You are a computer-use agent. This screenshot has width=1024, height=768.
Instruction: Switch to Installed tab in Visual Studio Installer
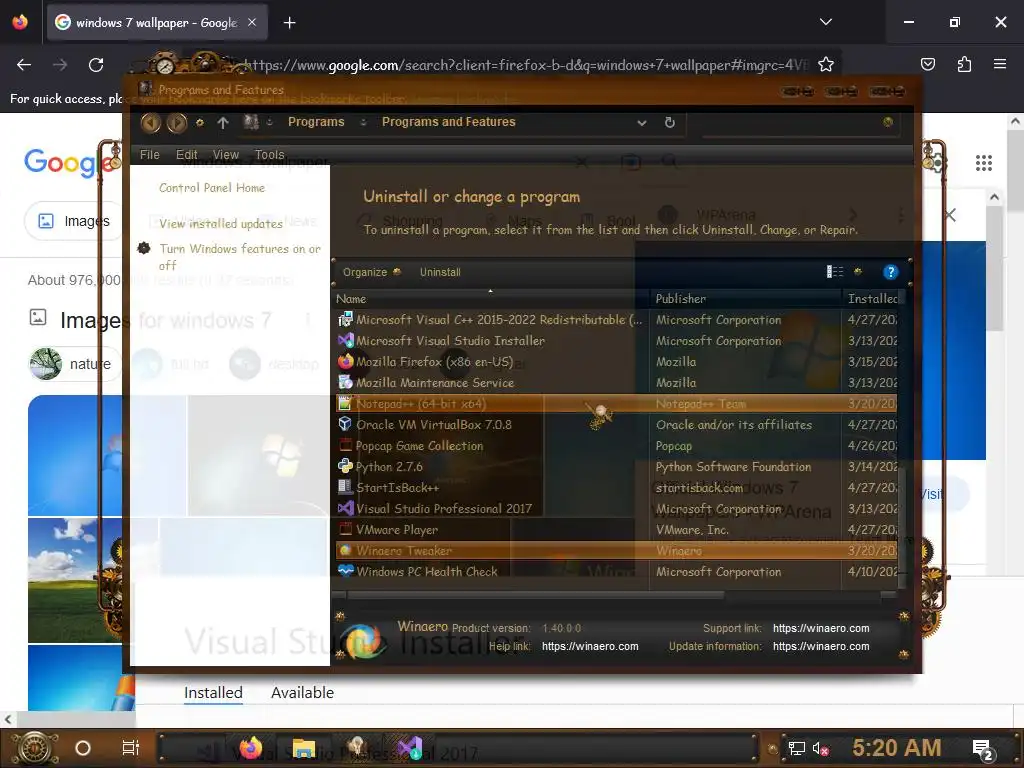(213, 693)
